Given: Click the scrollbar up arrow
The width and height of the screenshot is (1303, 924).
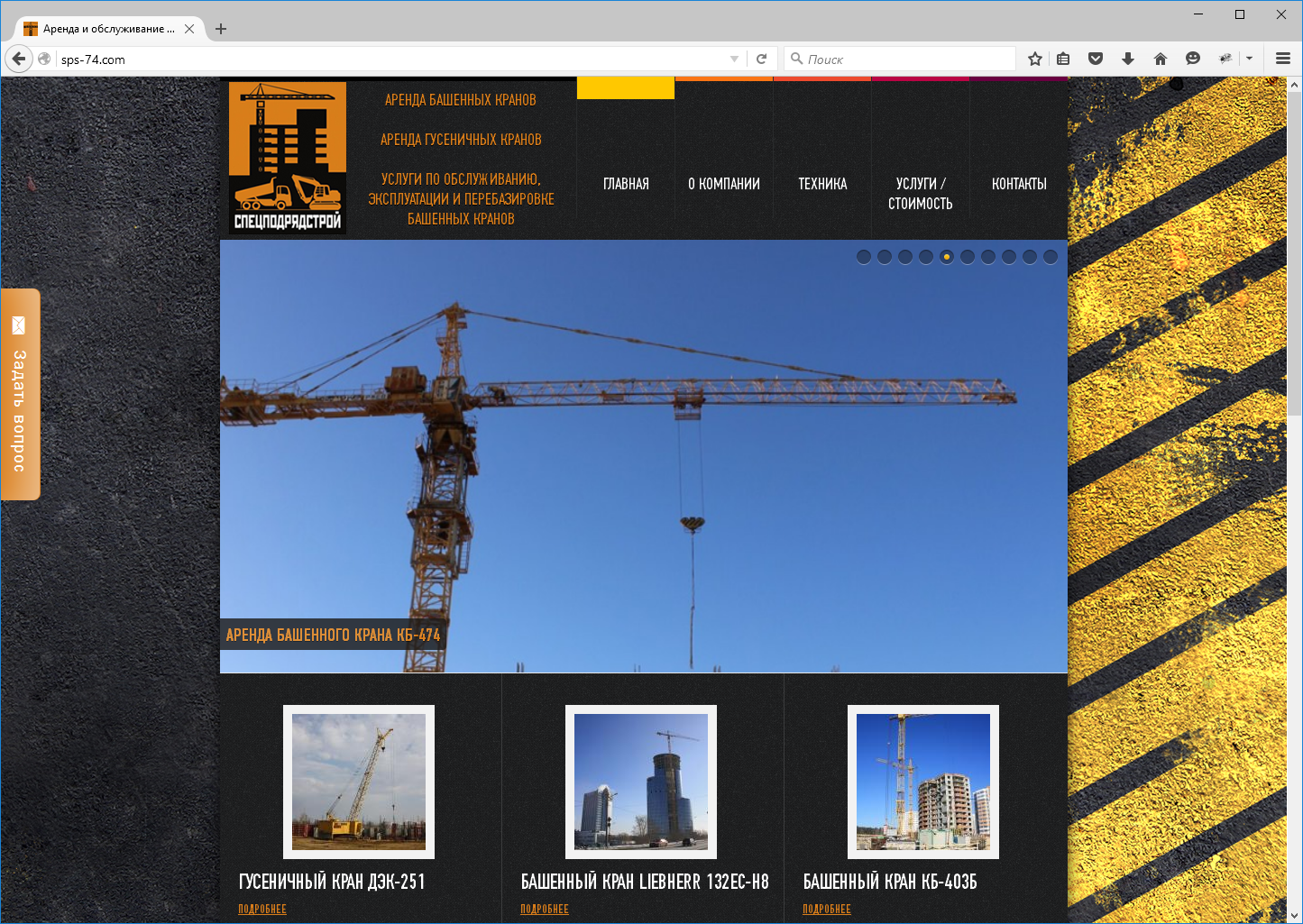Looking at the screenshot, I should [1294, 85].
